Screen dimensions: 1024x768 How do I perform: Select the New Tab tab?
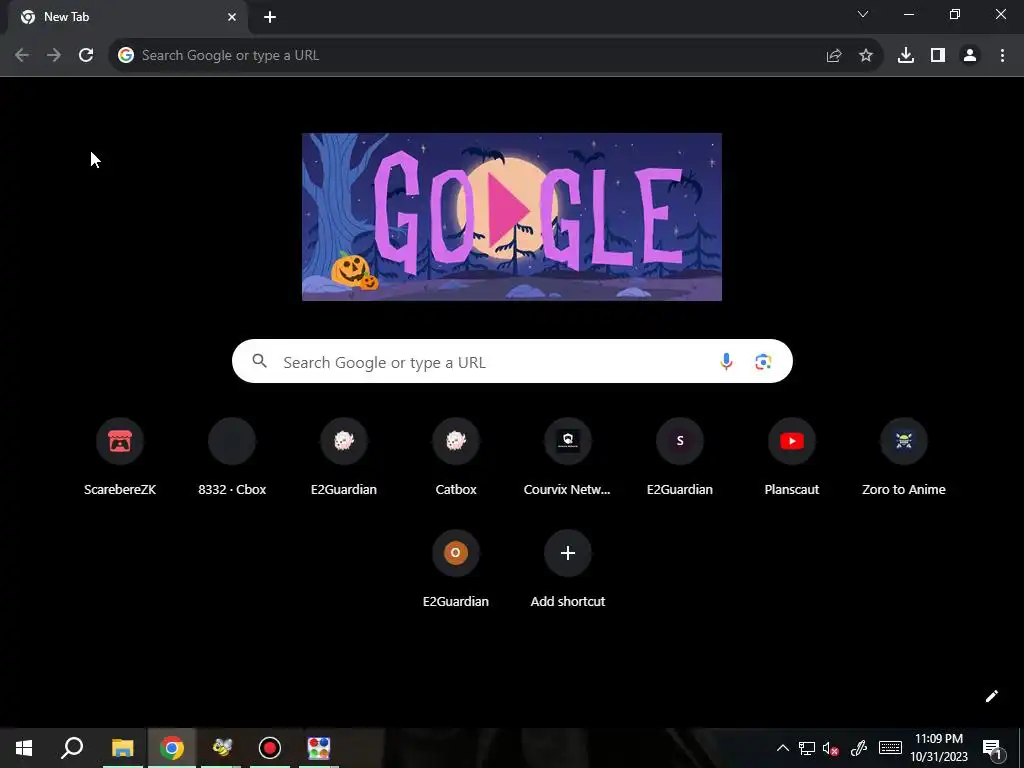pyautogui.click(x=127, y=17)
